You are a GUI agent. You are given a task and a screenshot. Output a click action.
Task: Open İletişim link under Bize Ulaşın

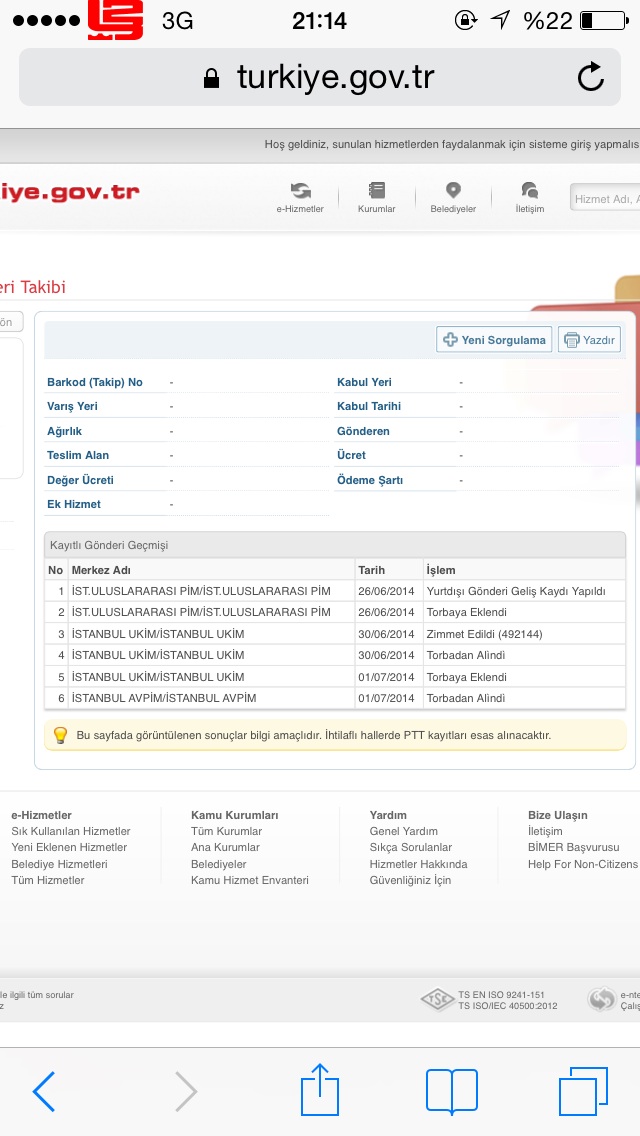pos(545,831)
